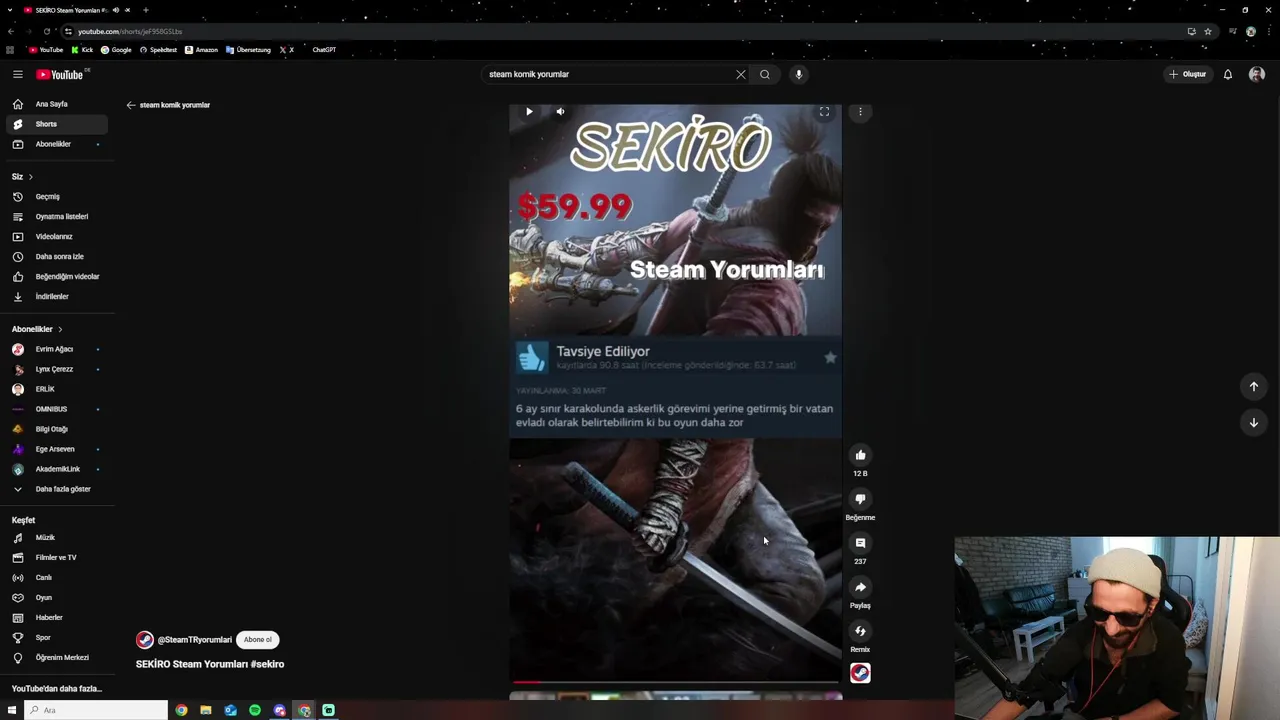Open the OMNIBUS subscription
This screenshot has height=720, width=1280.
pos(55,409)
